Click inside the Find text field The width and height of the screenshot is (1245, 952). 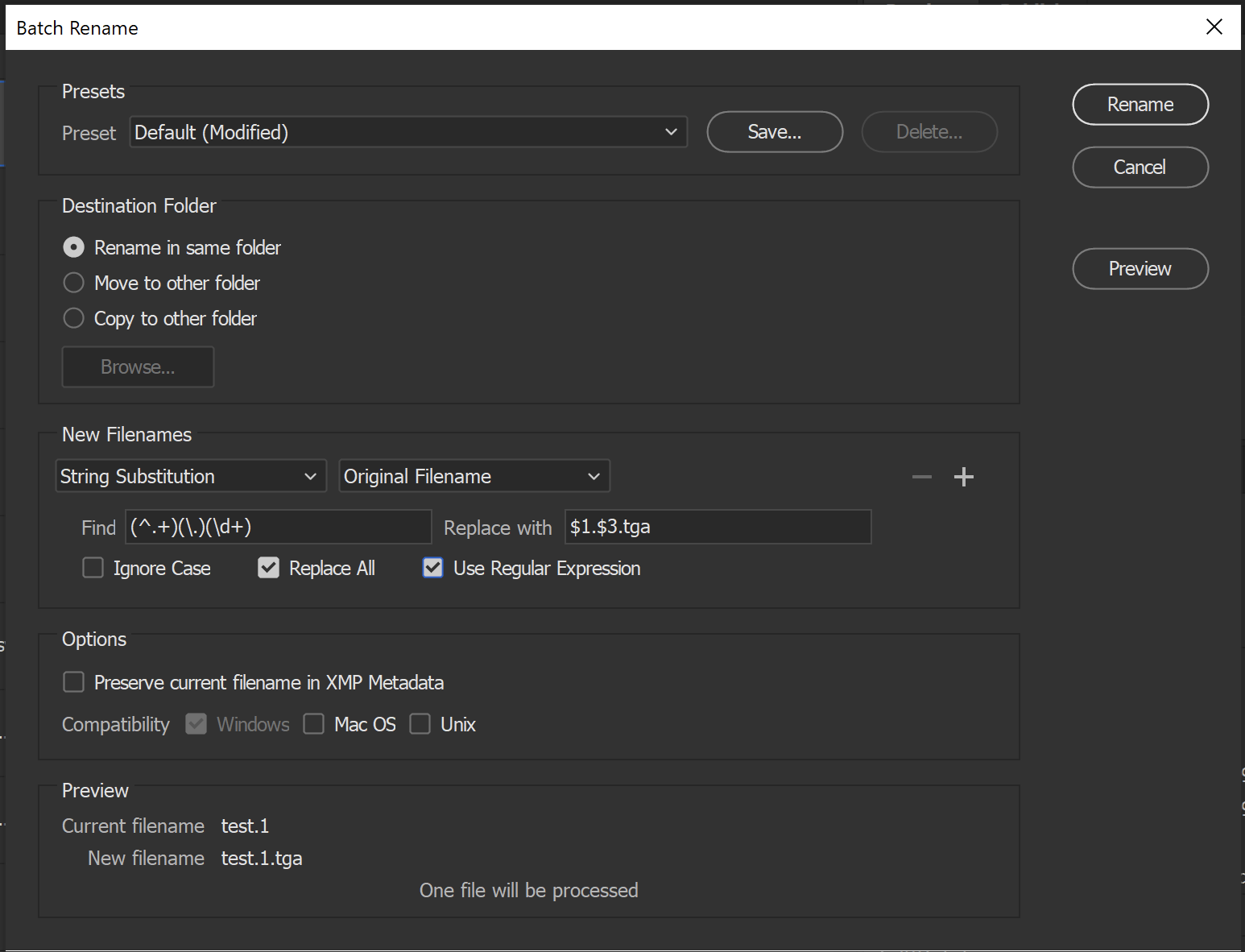[278, 527]
